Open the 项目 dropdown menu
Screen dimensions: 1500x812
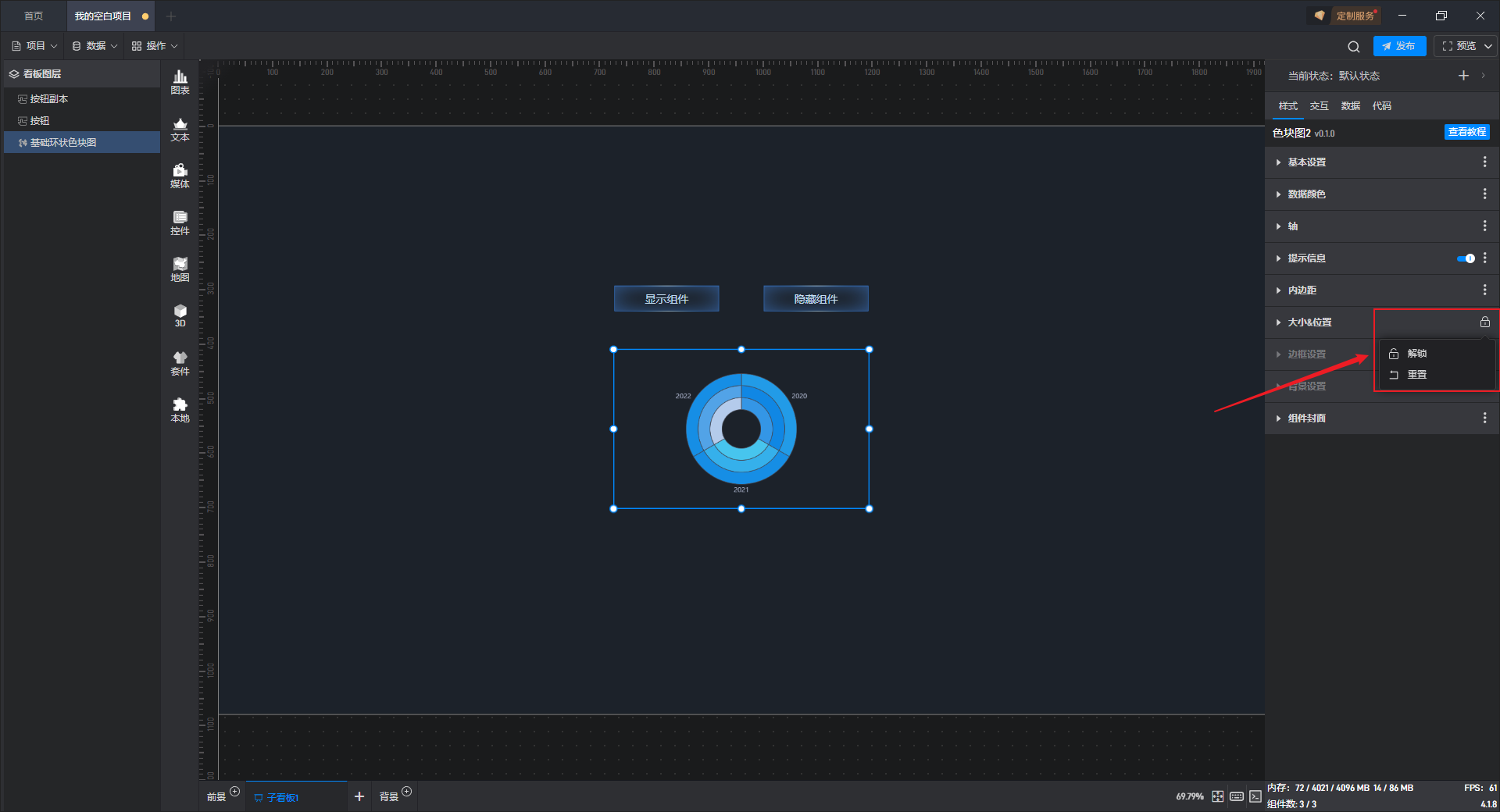click(x=35, y=46)
